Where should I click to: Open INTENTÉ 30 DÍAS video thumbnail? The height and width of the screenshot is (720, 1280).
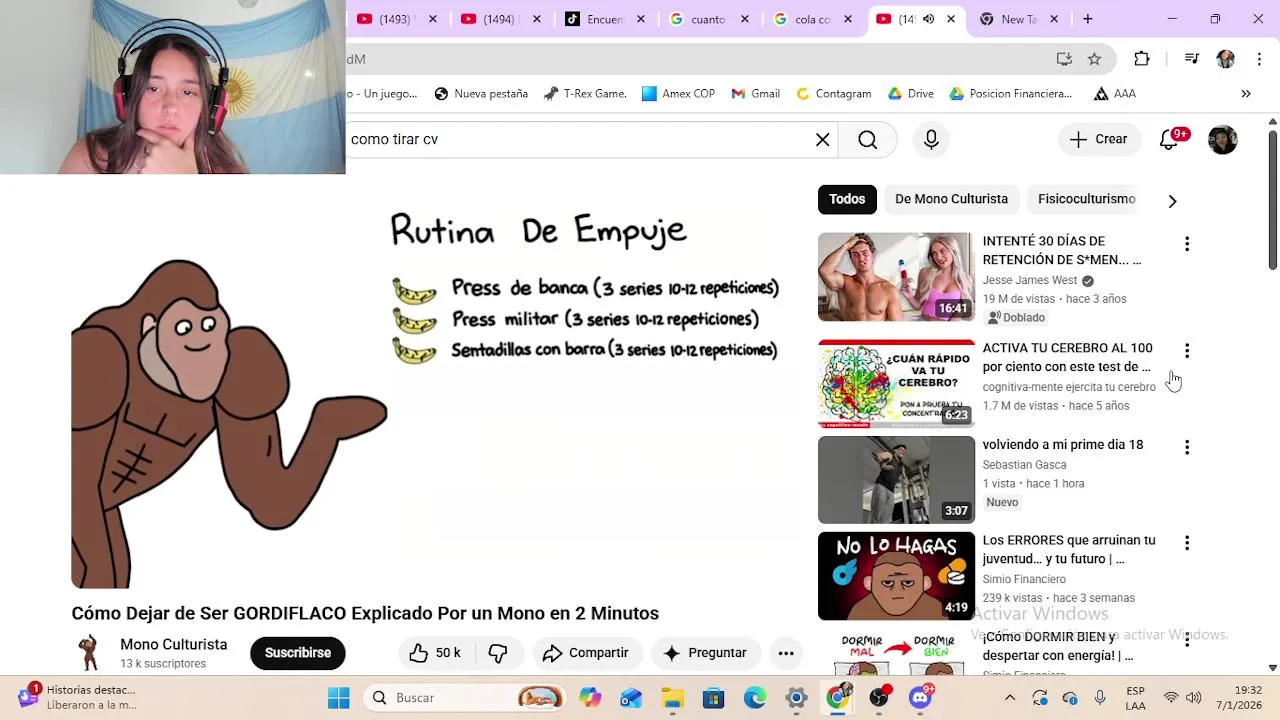896,277
